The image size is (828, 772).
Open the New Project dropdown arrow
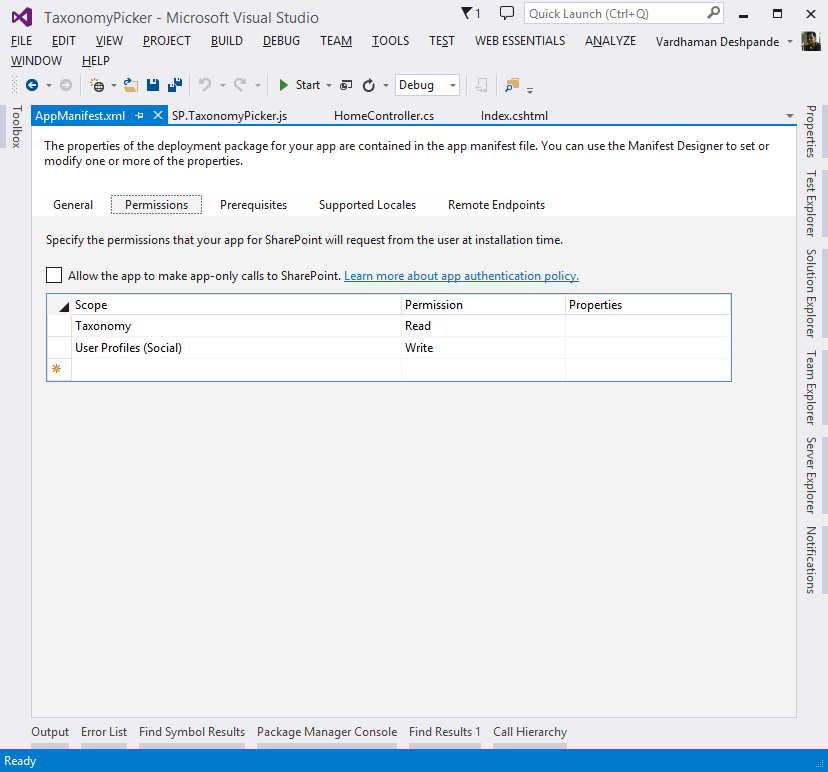pyautogui.click(x=114, y=86)
